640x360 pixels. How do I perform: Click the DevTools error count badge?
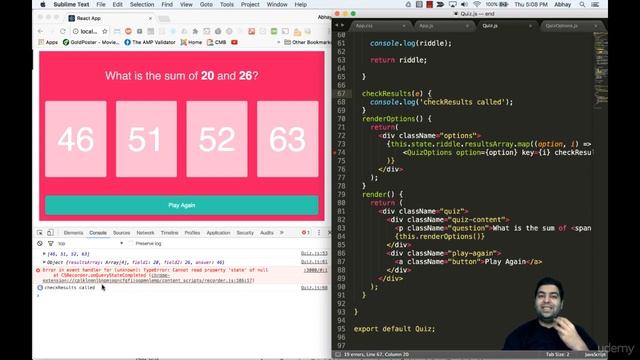(305, 233)
